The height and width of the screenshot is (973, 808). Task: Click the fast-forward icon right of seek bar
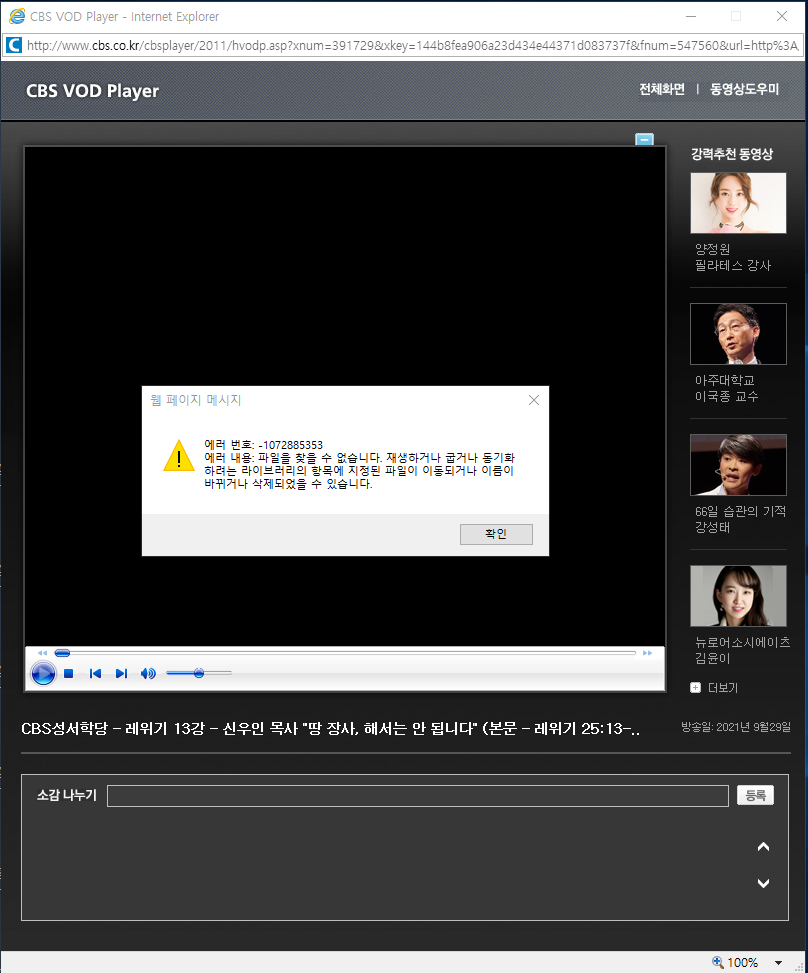647,653
